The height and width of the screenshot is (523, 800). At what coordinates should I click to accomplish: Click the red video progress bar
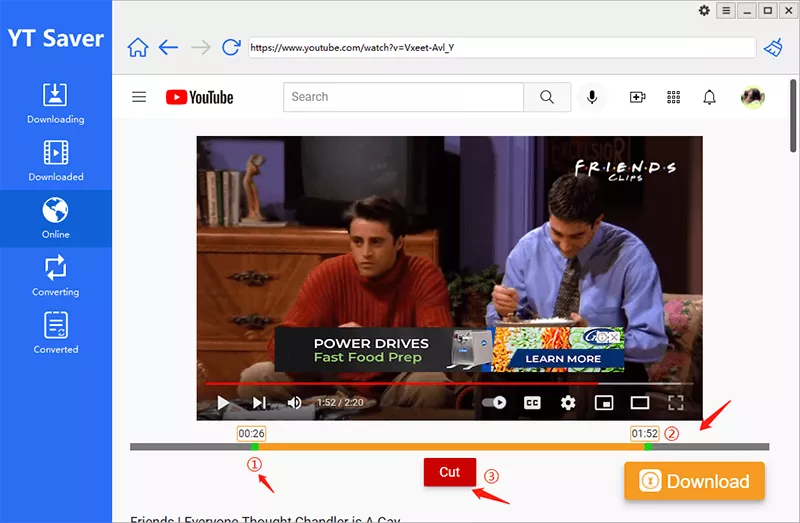pos(402,383)
